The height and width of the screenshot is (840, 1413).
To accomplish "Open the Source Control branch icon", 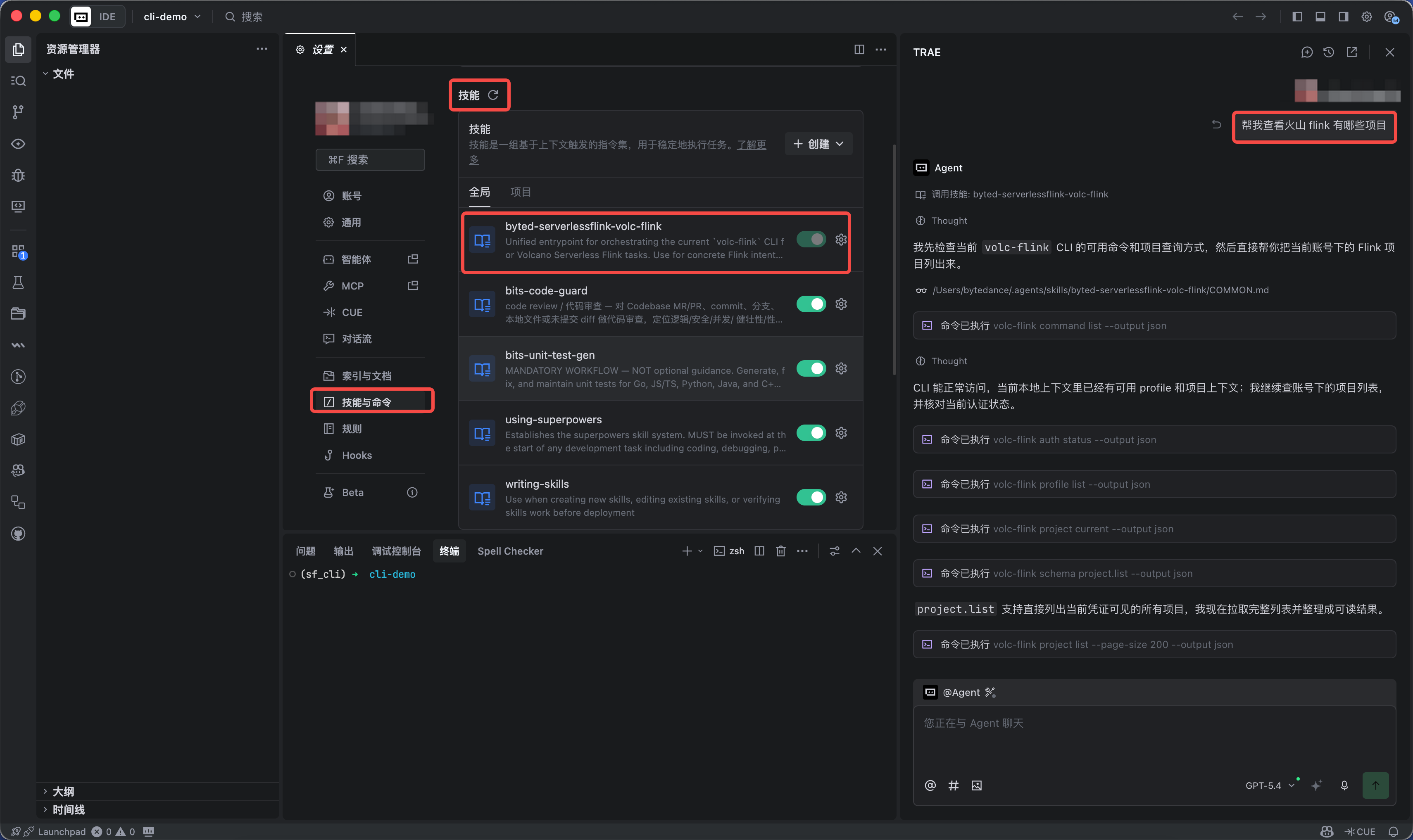I will click(18, 112).
